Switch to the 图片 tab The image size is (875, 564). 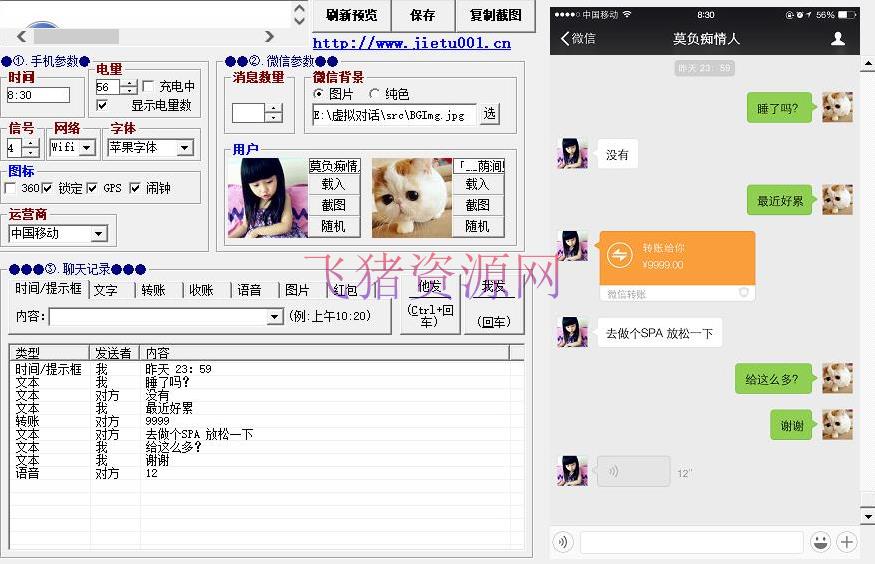[297, 290]
